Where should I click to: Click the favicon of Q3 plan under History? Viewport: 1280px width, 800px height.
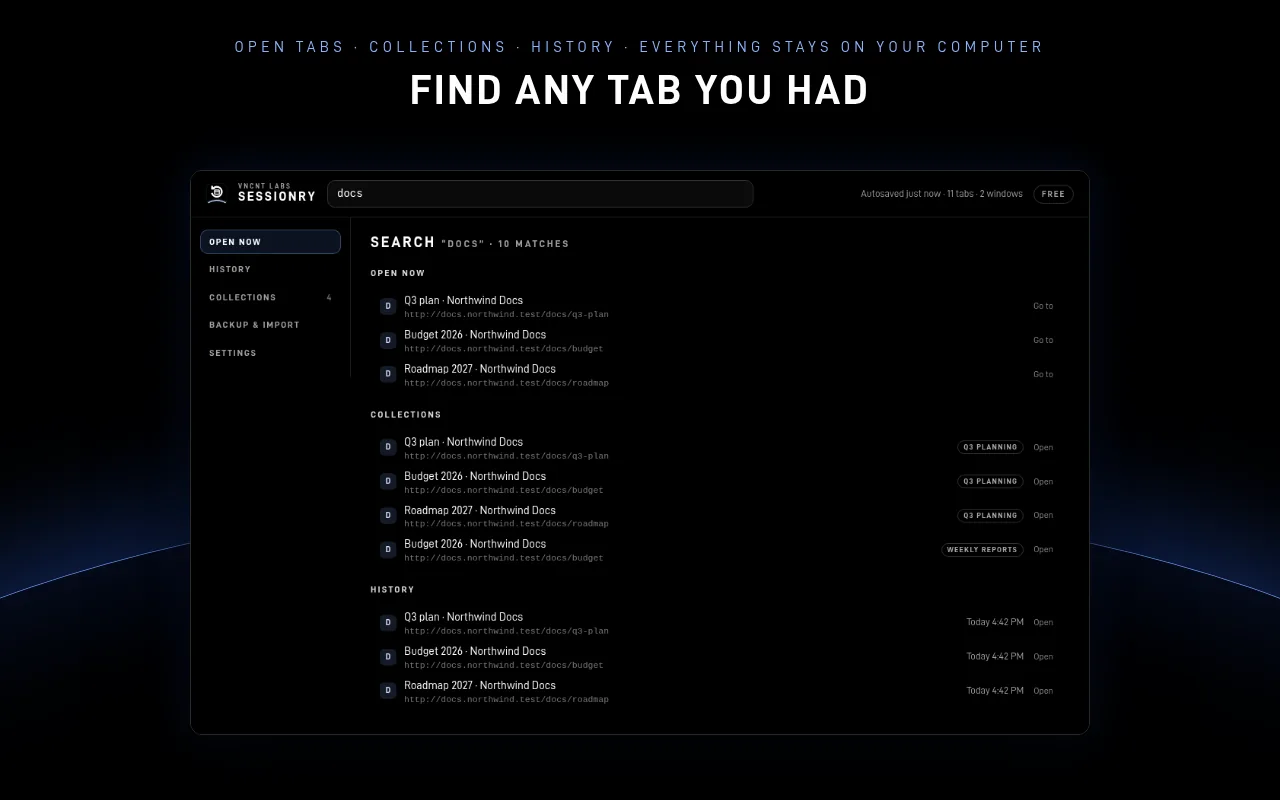click(388, 622)
